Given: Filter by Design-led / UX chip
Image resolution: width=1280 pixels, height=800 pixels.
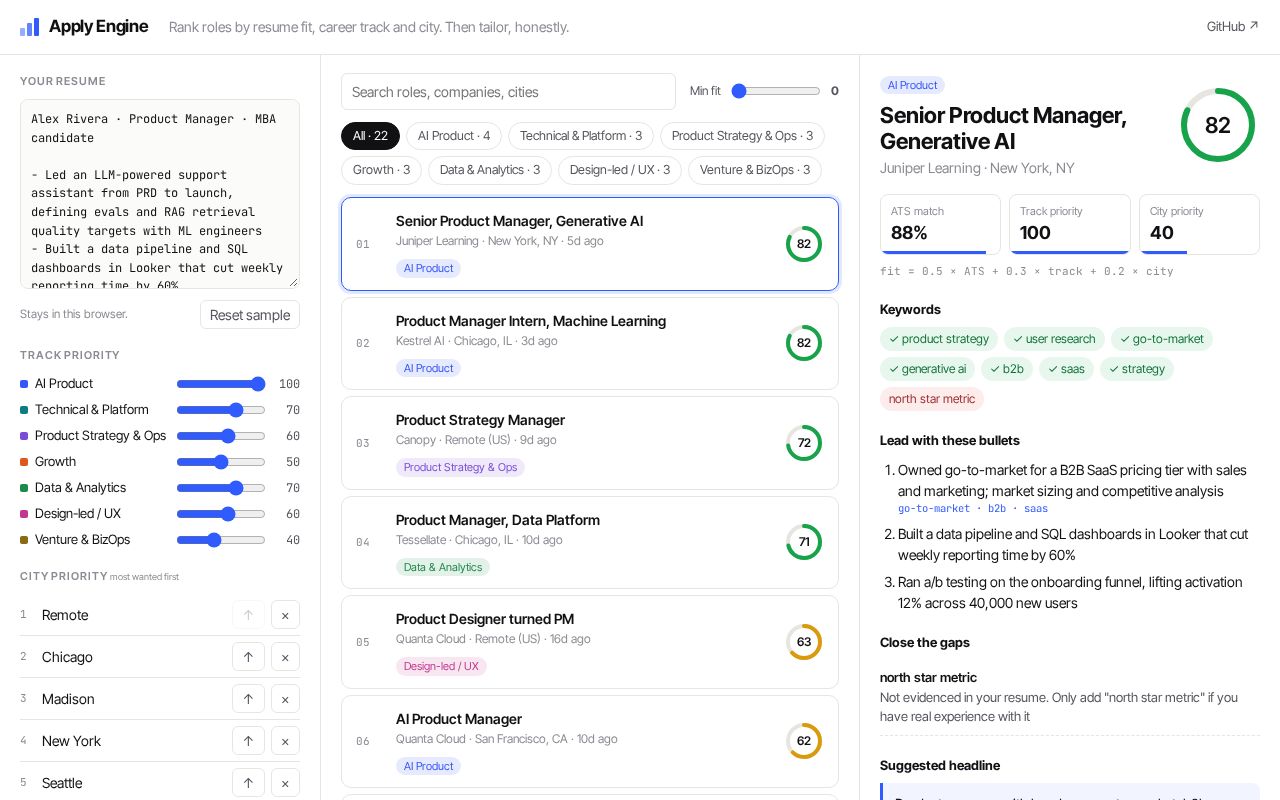Looking at the screenshot, I should (x=620, y=170).
